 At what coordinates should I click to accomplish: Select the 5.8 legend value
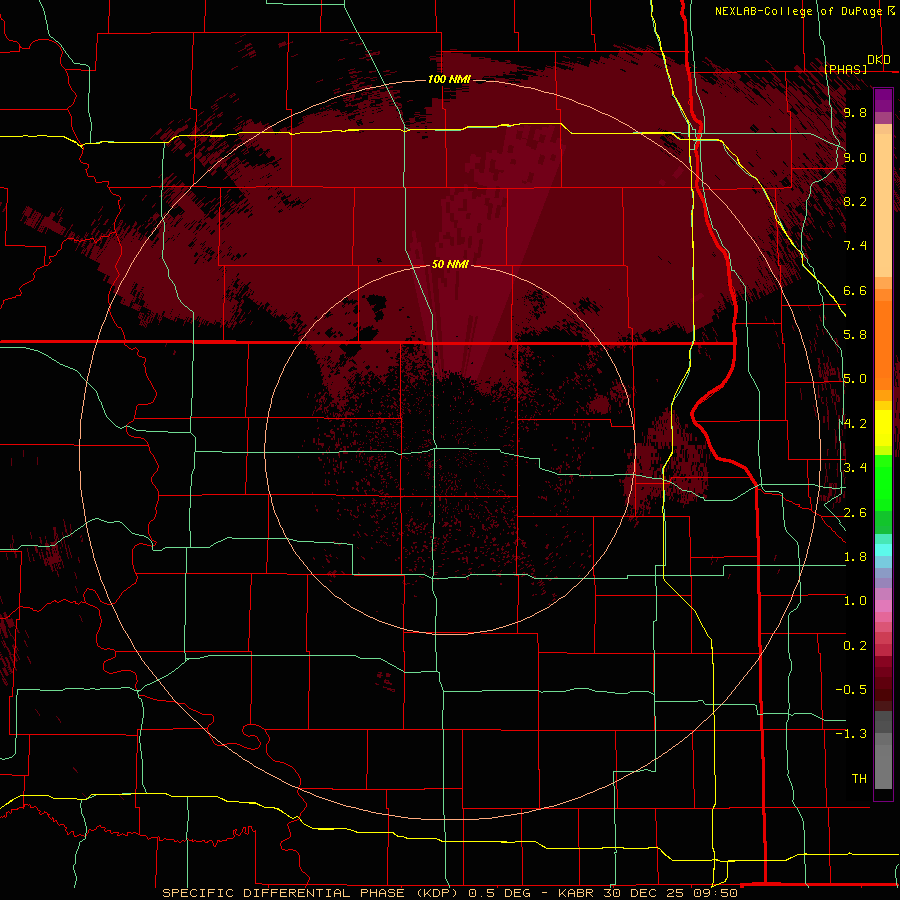pos(855,335)
